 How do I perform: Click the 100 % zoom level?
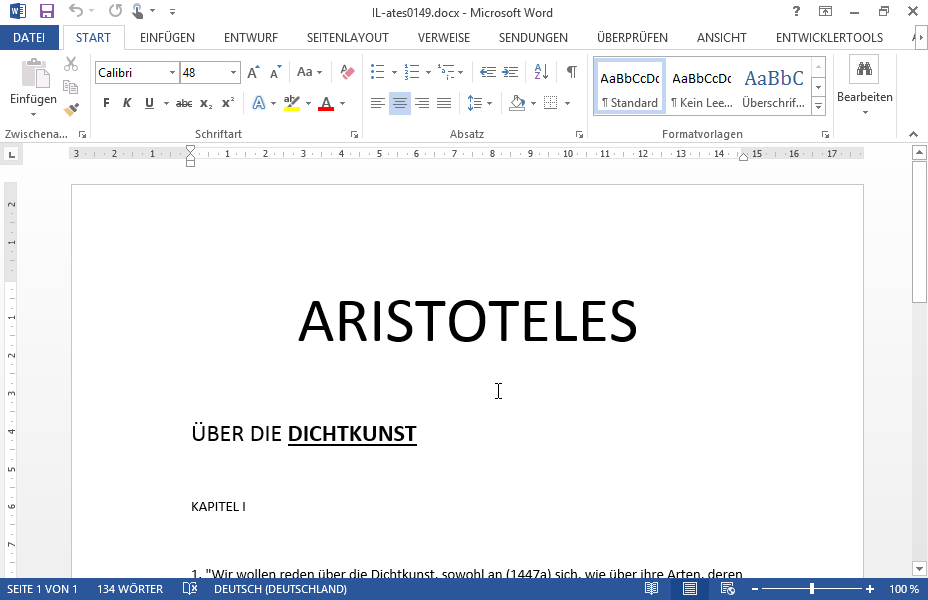tap(904, 589)
